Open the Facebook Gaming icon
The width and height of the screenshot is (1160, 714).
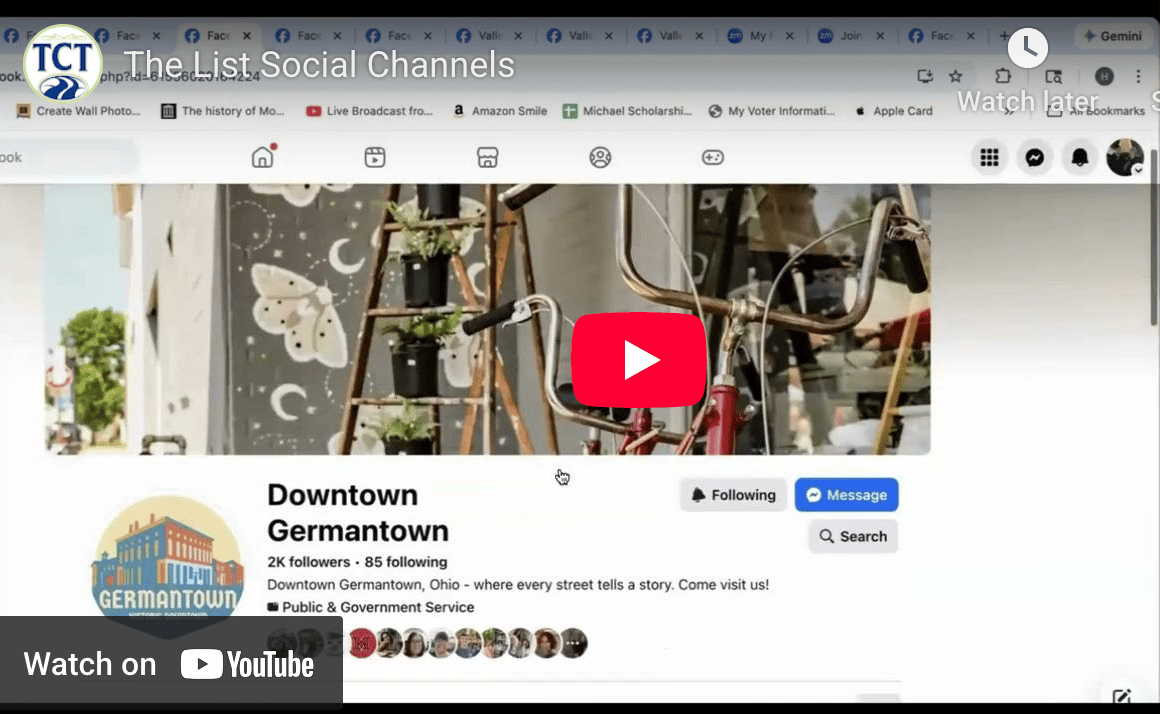tap(712, 157)
